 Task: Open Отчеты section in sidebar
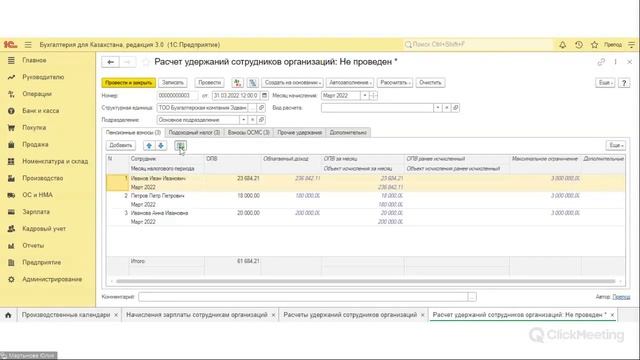[33, 245]
